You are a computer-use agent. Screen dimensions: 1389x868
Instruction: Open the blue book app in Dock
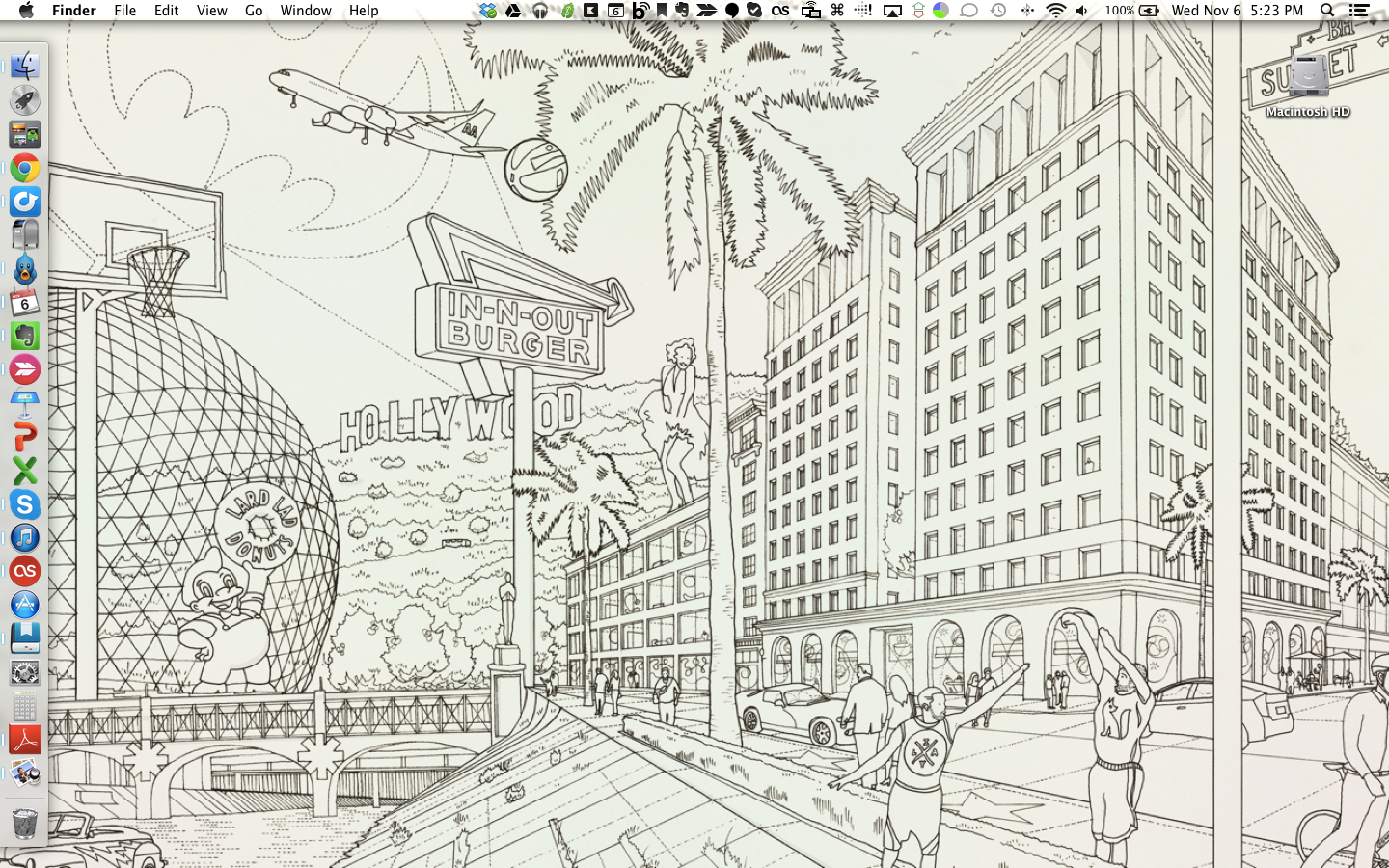25,637
